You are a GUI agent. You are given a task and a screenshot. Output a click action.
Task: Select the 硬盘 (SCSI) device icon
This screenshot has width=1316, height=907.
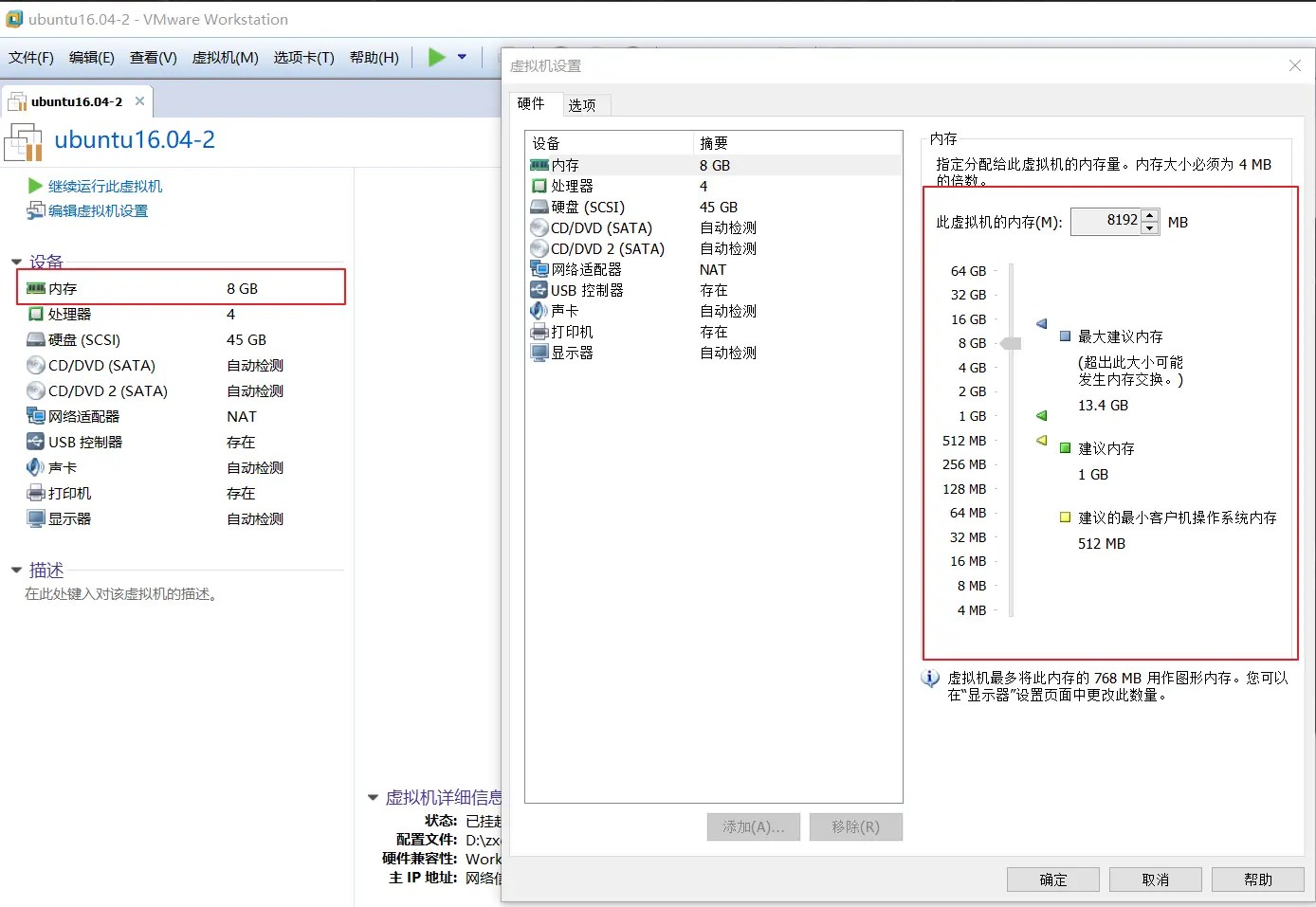click(539, 207)
